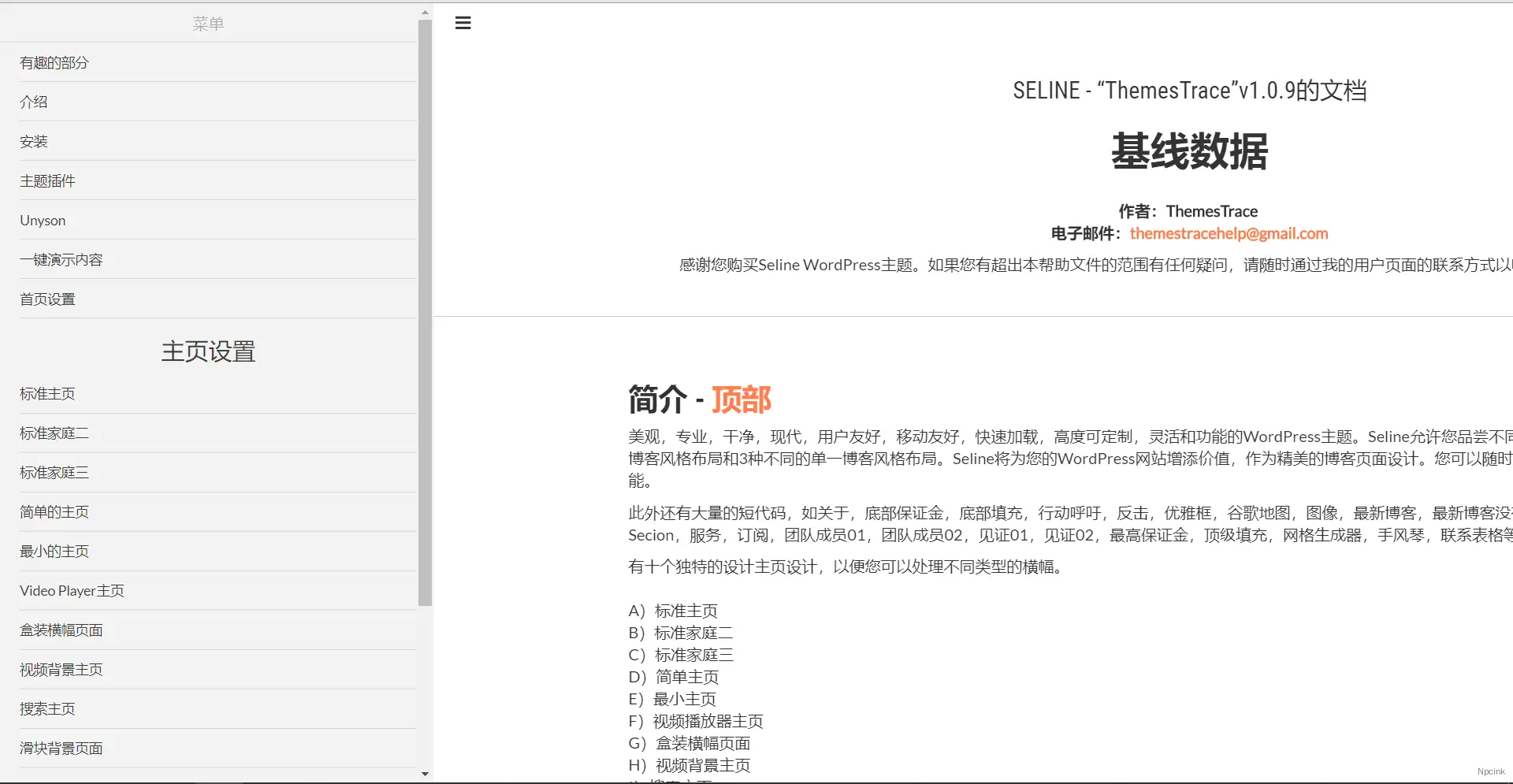1513x784 pixels.
Task: Click list entry B) 标准家庭二
Action: pos(681,633)
